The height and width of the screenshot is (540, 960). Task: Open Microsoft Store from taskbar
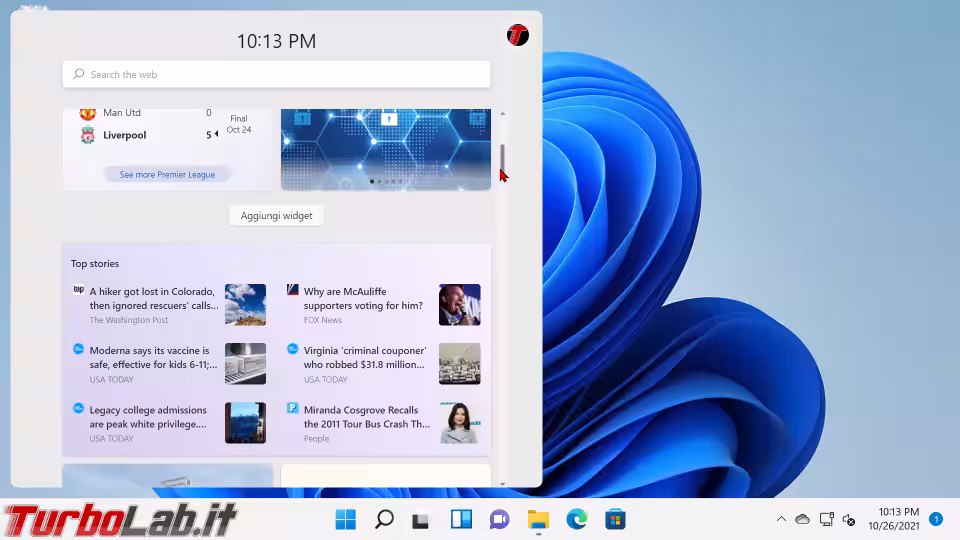click(615, 519)
